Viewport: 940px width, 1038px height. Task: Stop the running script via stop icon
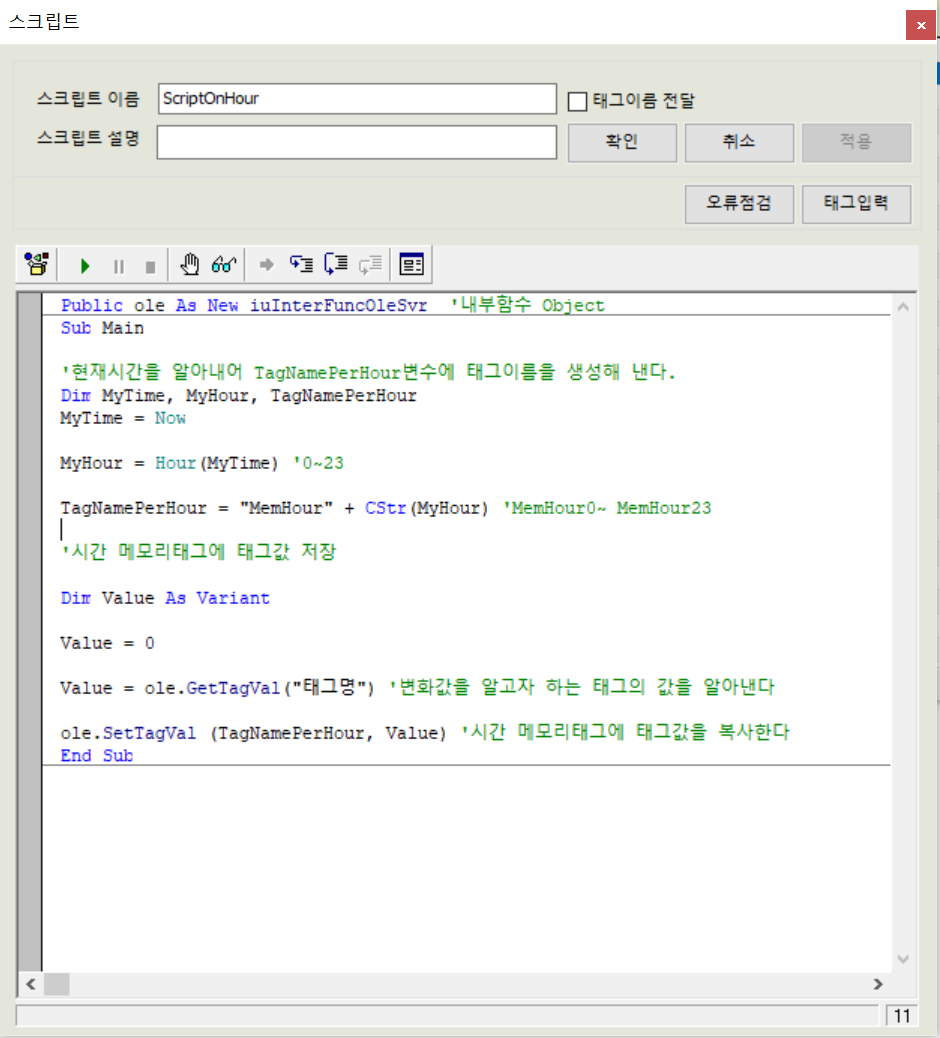click(x=150, y=265)
